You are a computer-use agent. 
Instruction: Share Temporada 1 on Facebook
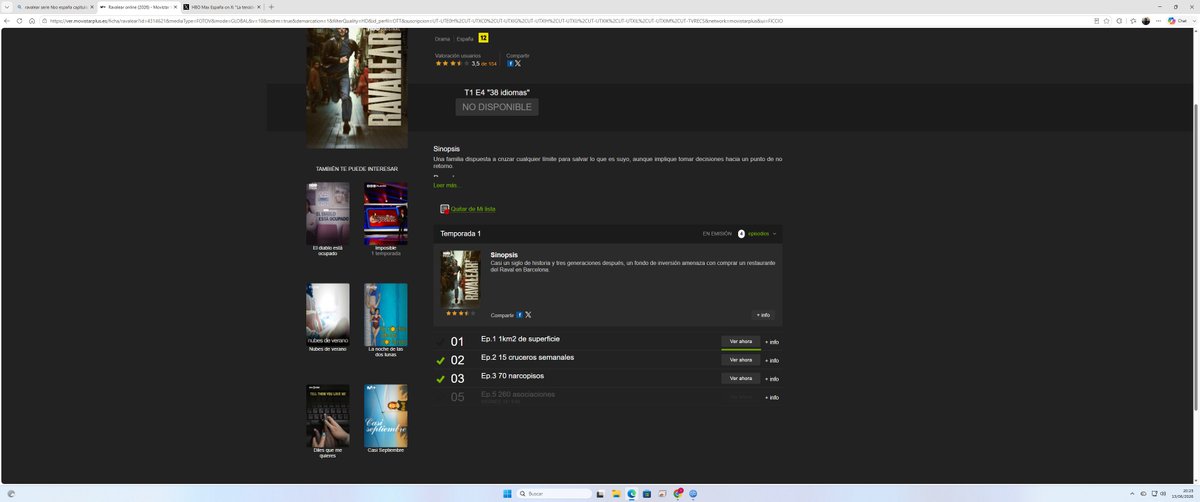520,314
